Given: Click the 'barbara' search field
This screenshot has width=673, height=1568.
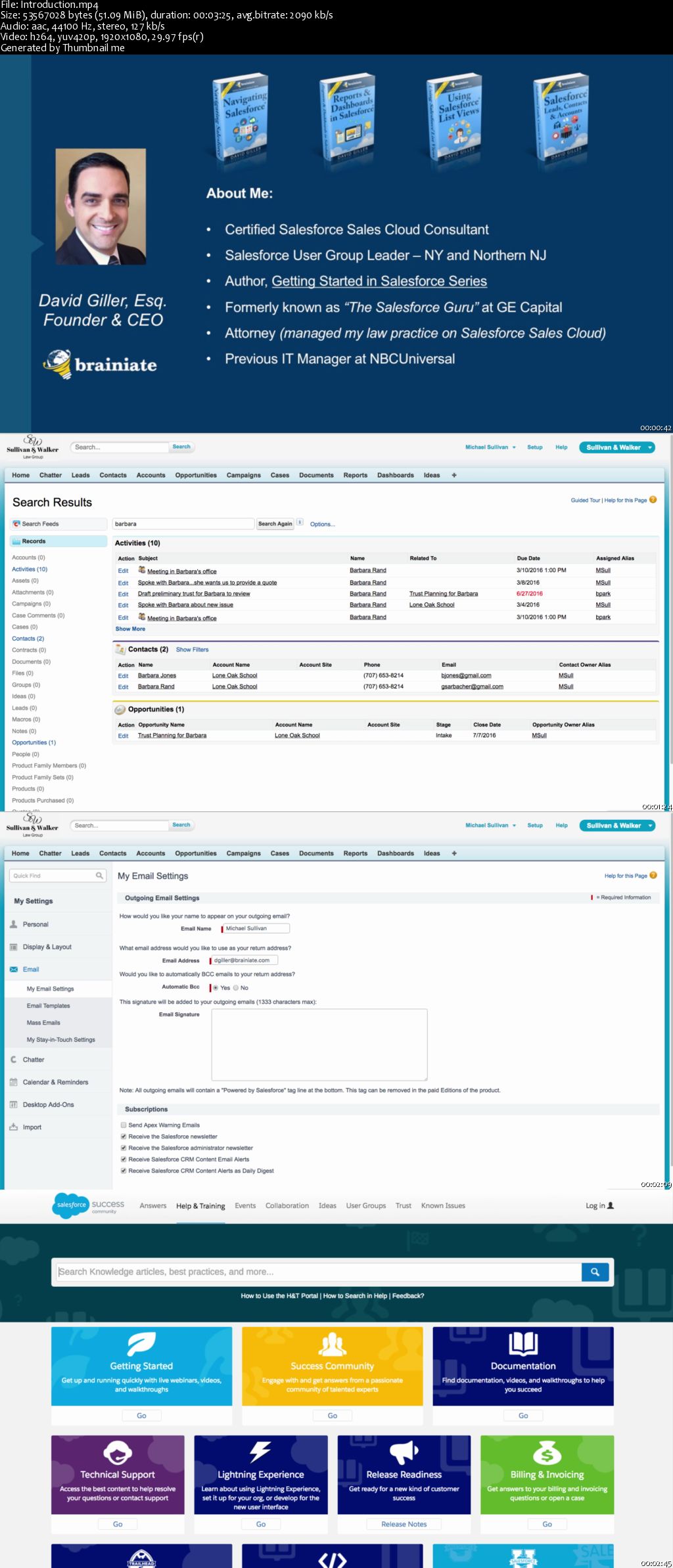Looking at the screenshot, I should 183,524.
